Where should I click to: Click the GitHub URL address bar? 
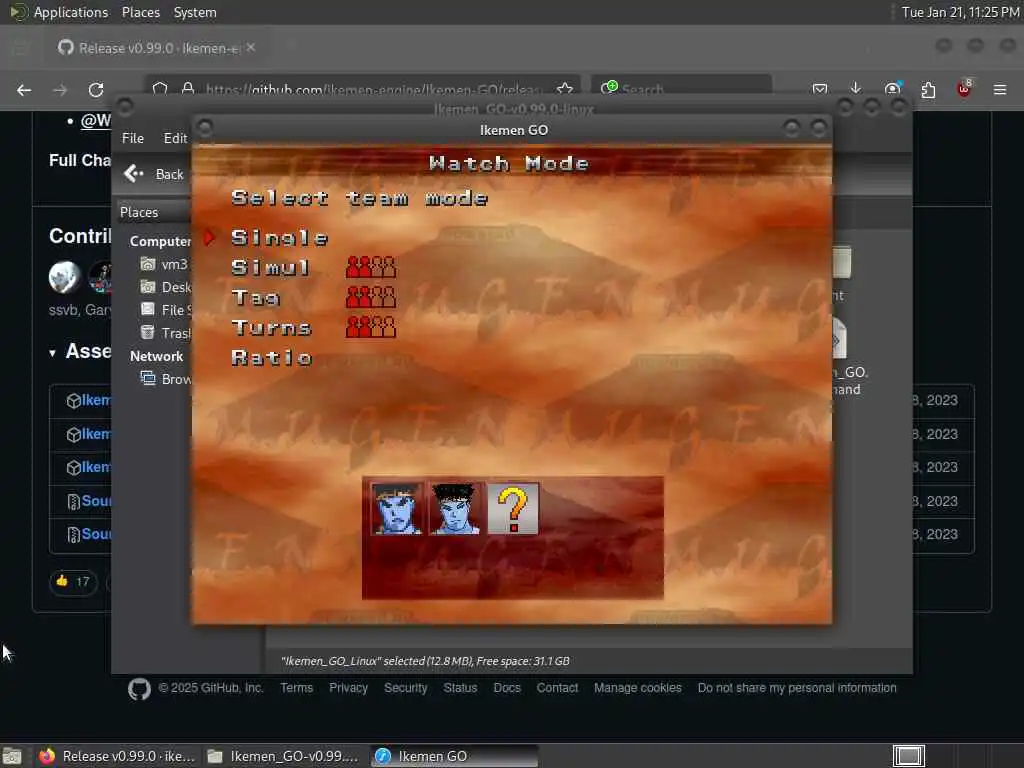(372, 89)
